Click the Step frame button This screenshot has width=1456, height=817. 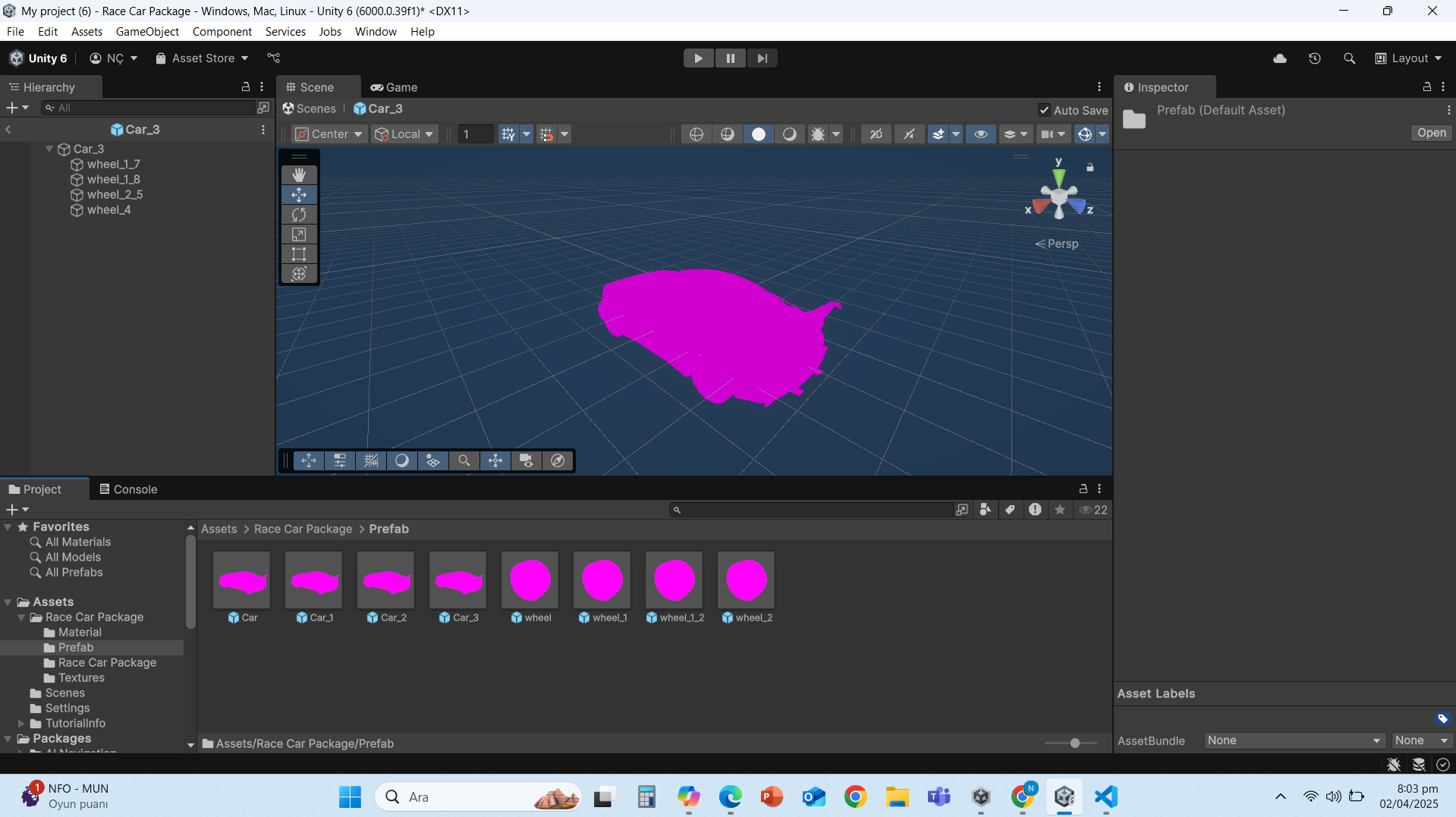[762, 58]
